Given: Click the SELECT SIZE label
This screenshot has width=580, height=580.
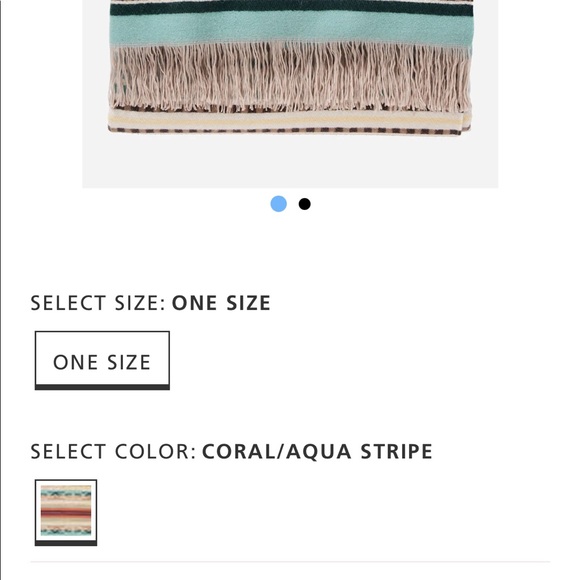Looking at the screenshot, I should [98, 303].
